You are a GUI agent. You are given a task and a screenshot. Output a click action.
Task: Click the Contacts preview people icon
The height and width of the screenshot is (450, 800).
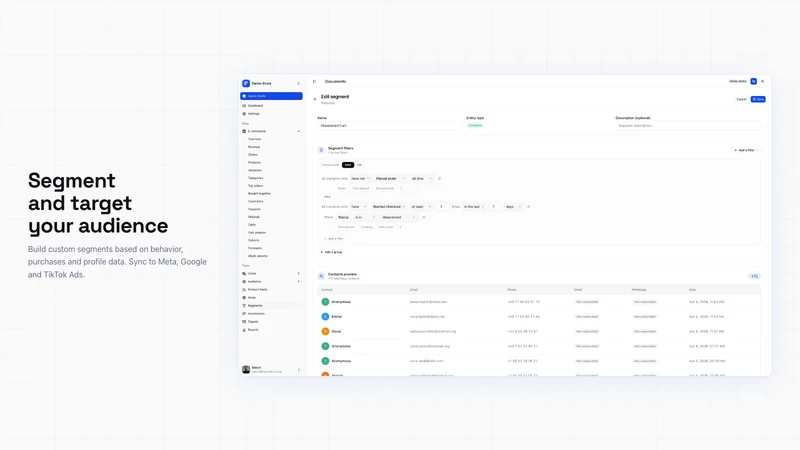(321, 276)
